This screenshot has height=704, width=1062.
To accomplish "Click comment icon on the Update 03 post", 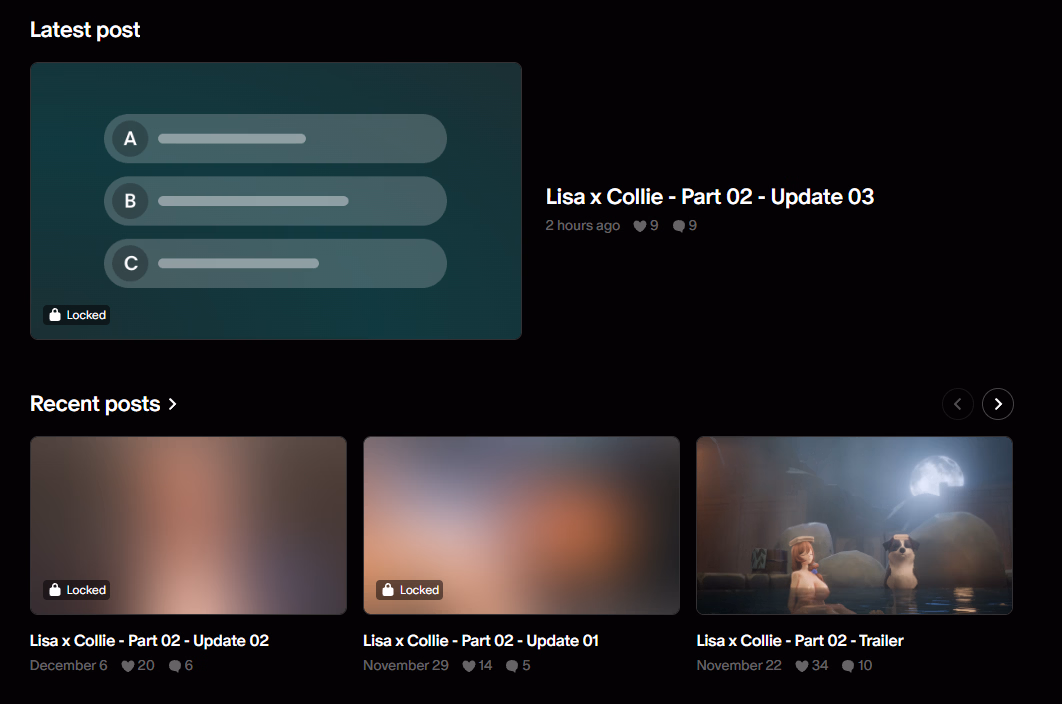I will pos(679,226).
